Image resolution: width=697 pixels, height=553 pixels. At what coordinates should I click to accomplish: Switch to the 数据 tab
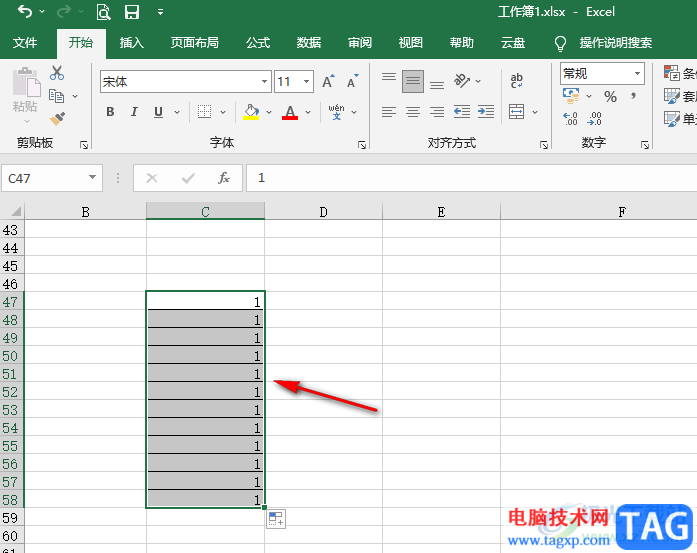pyautogui.click(x=309, y=43)
